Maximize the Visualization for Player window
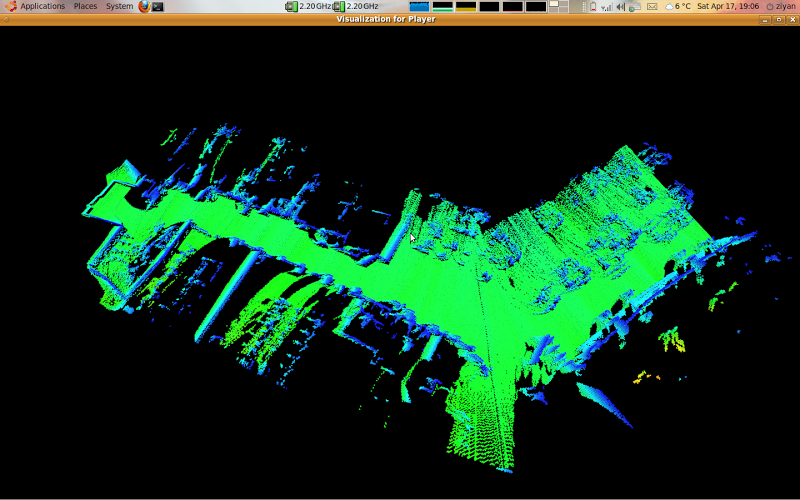Image resolution: width=800 pixels, height=500 pixels. point(779,19)
